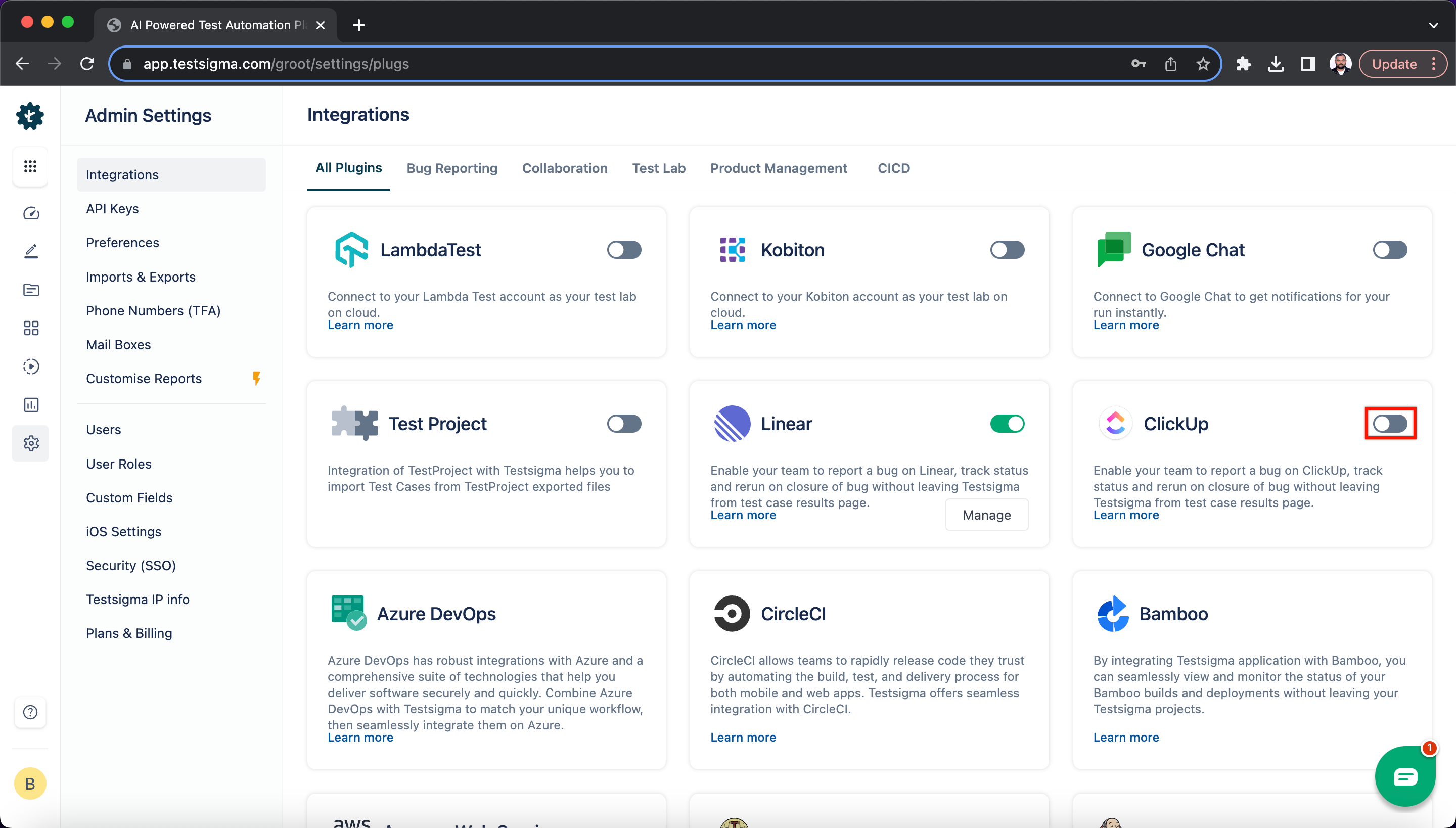Click the Manage button on Linear card

tap(986, 515)
